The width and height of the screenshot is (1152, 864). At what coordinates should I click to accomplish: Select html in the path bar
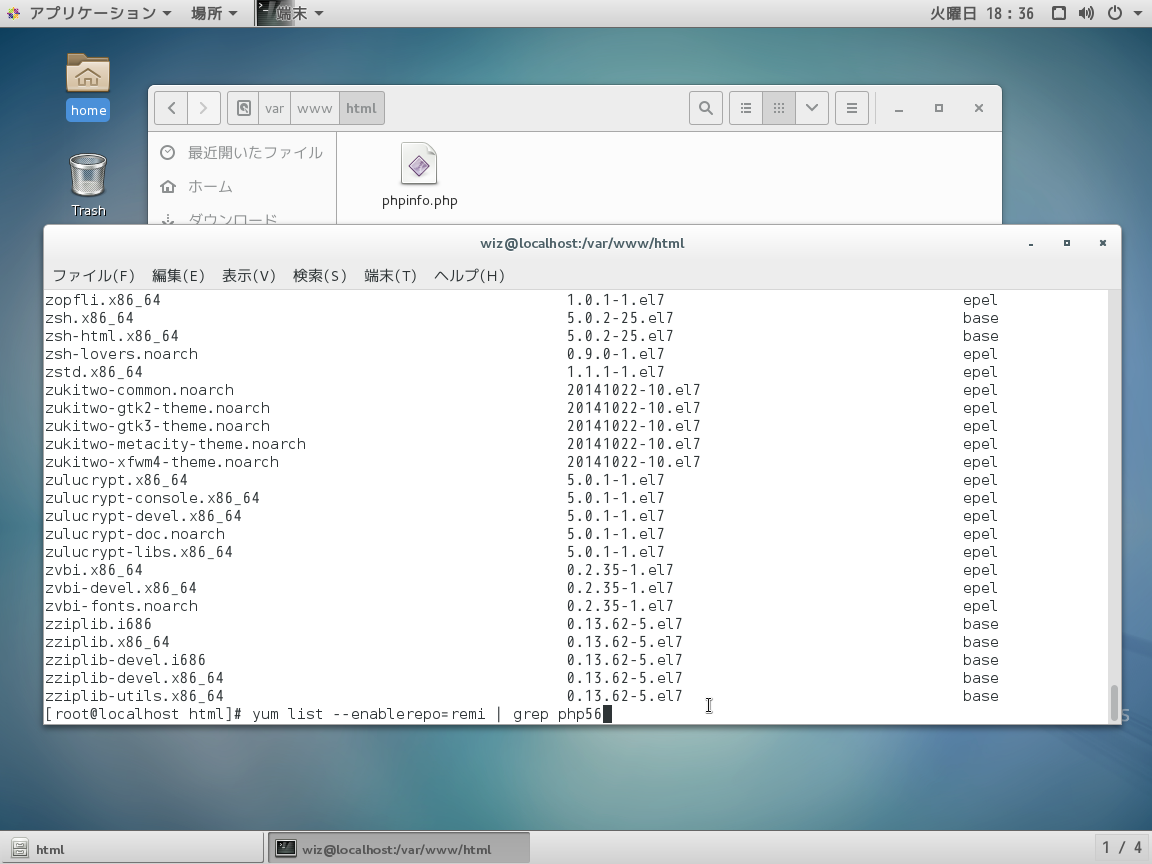coord(361,108)
